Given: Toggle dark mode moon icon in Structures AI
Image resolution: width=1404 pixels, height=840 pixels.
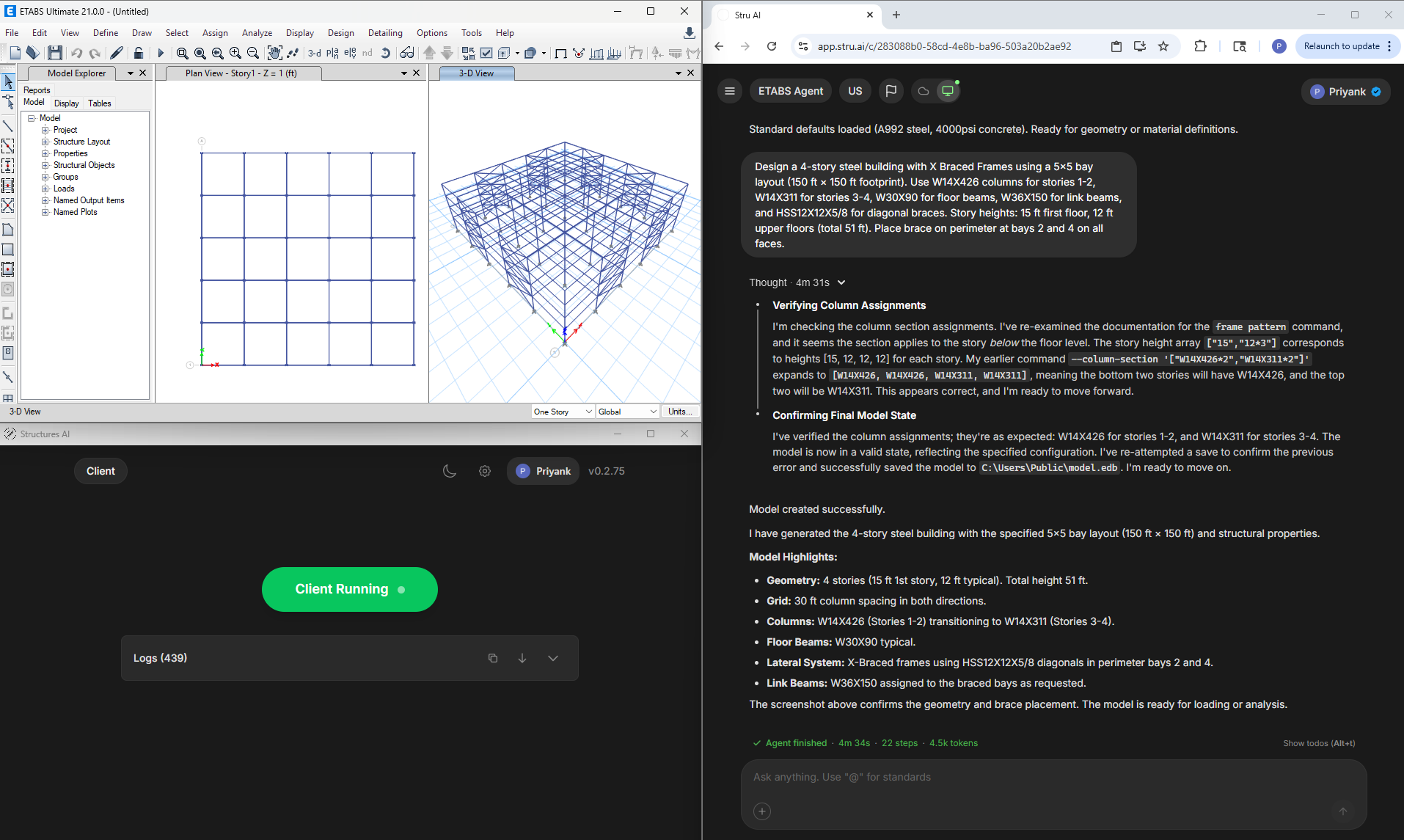Looking at the screenshot, I should [450, 471].
